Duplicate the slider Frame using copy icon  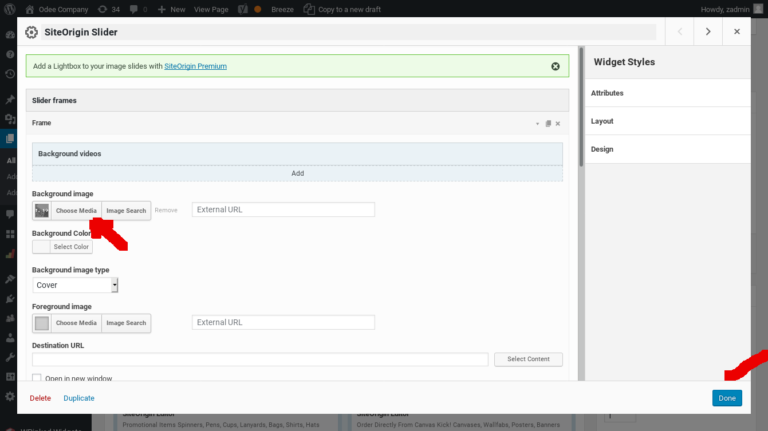[x=547, y=124]
